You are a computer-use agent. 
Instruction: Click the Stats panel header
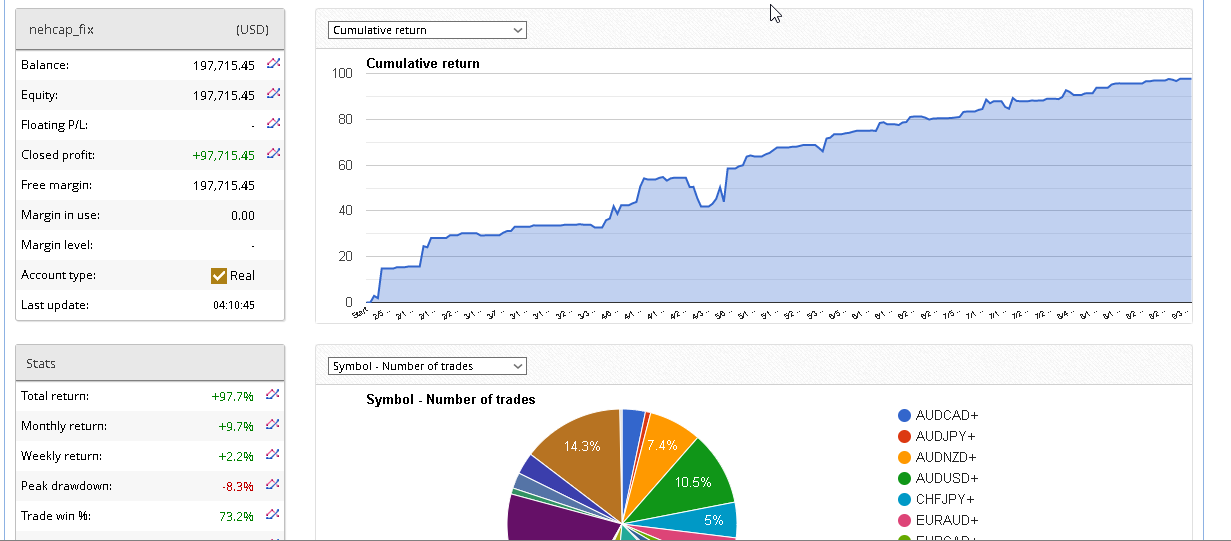click(x=150, y=364)
